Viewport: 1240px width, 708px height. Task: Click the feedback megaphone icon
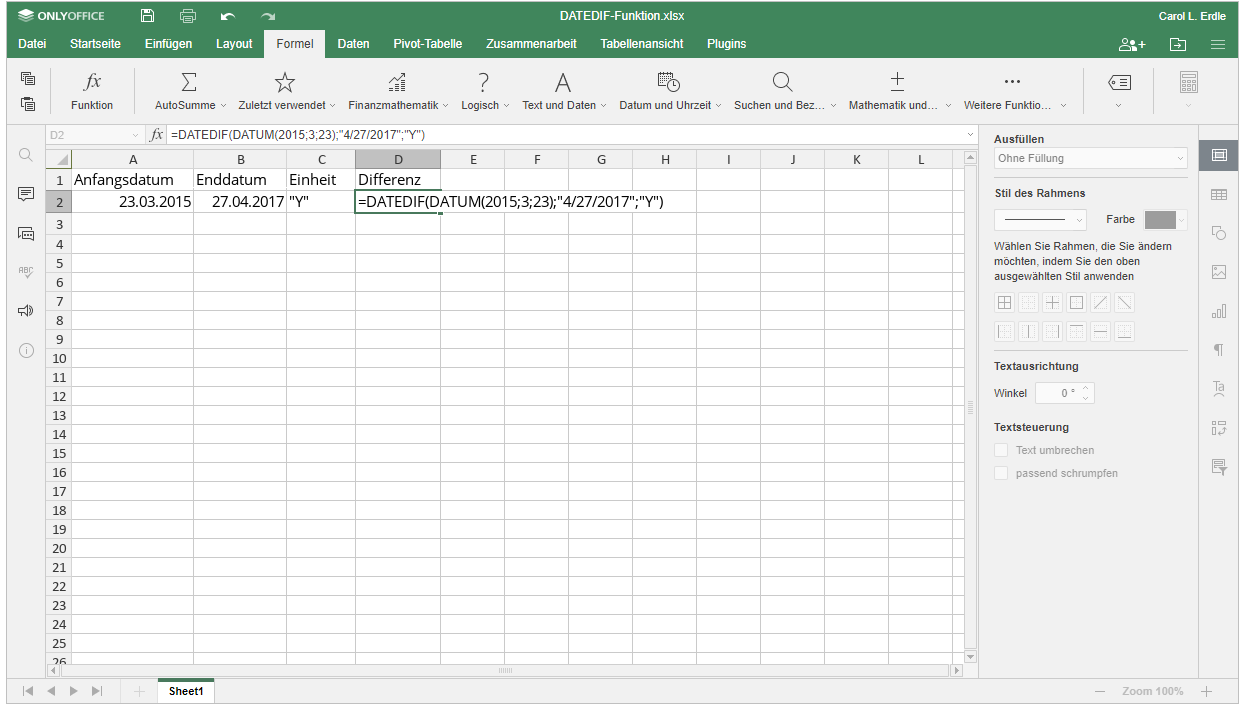pos(26,311)
